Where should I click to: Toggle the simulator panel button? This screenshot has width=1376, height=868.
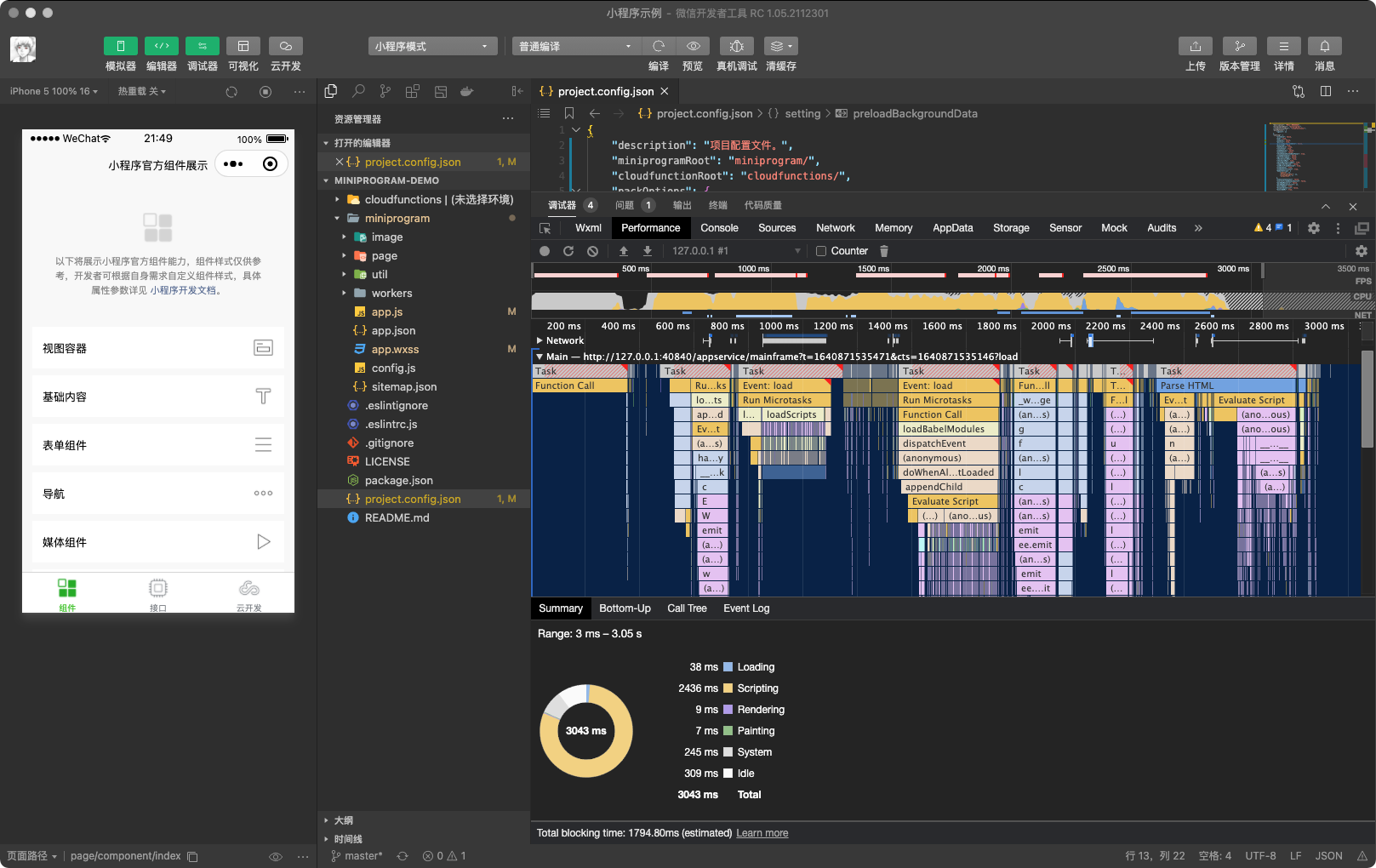coord(120,47)
